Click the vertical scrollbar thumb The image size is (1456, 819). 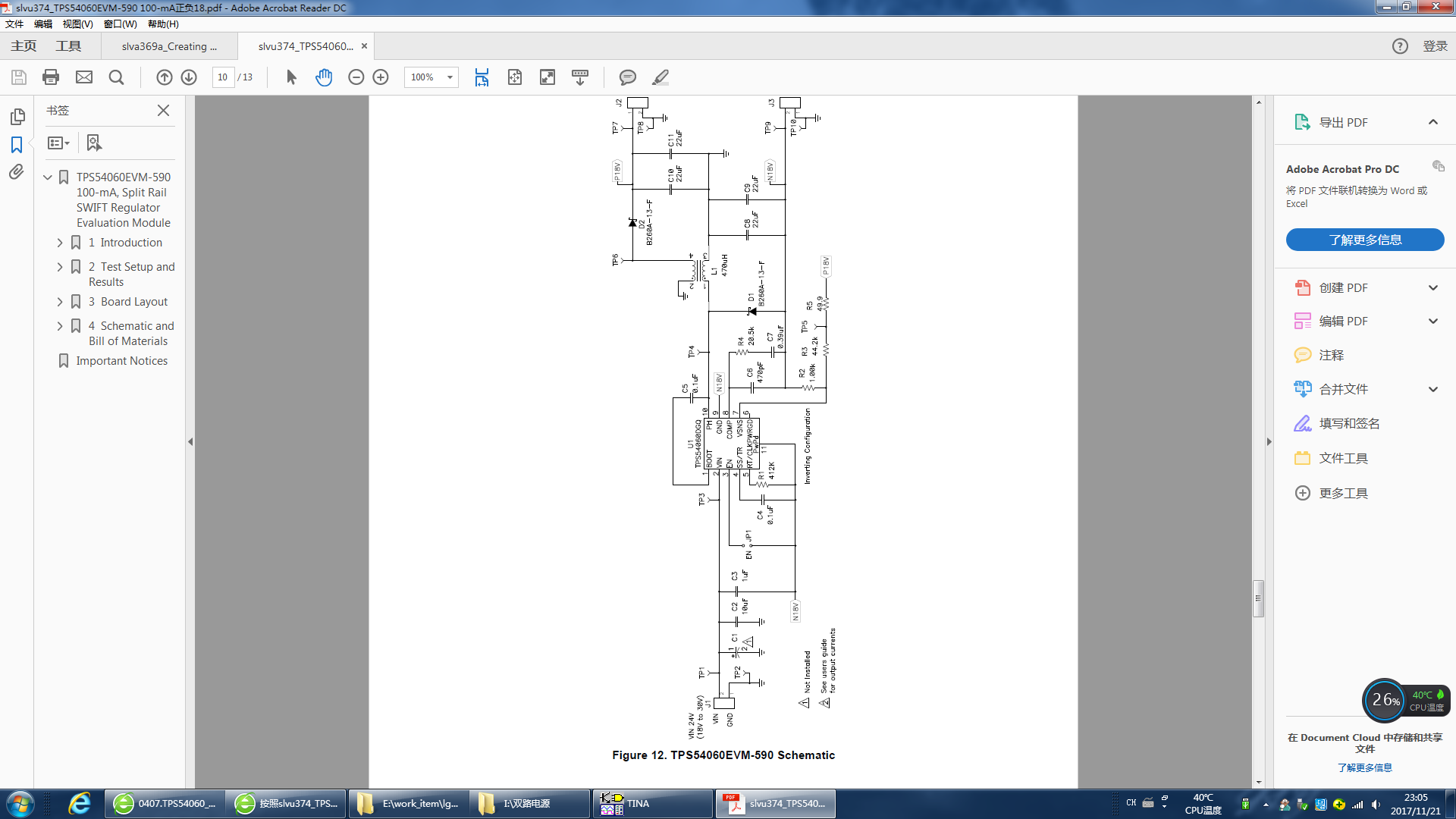[x=1258, y=598]
